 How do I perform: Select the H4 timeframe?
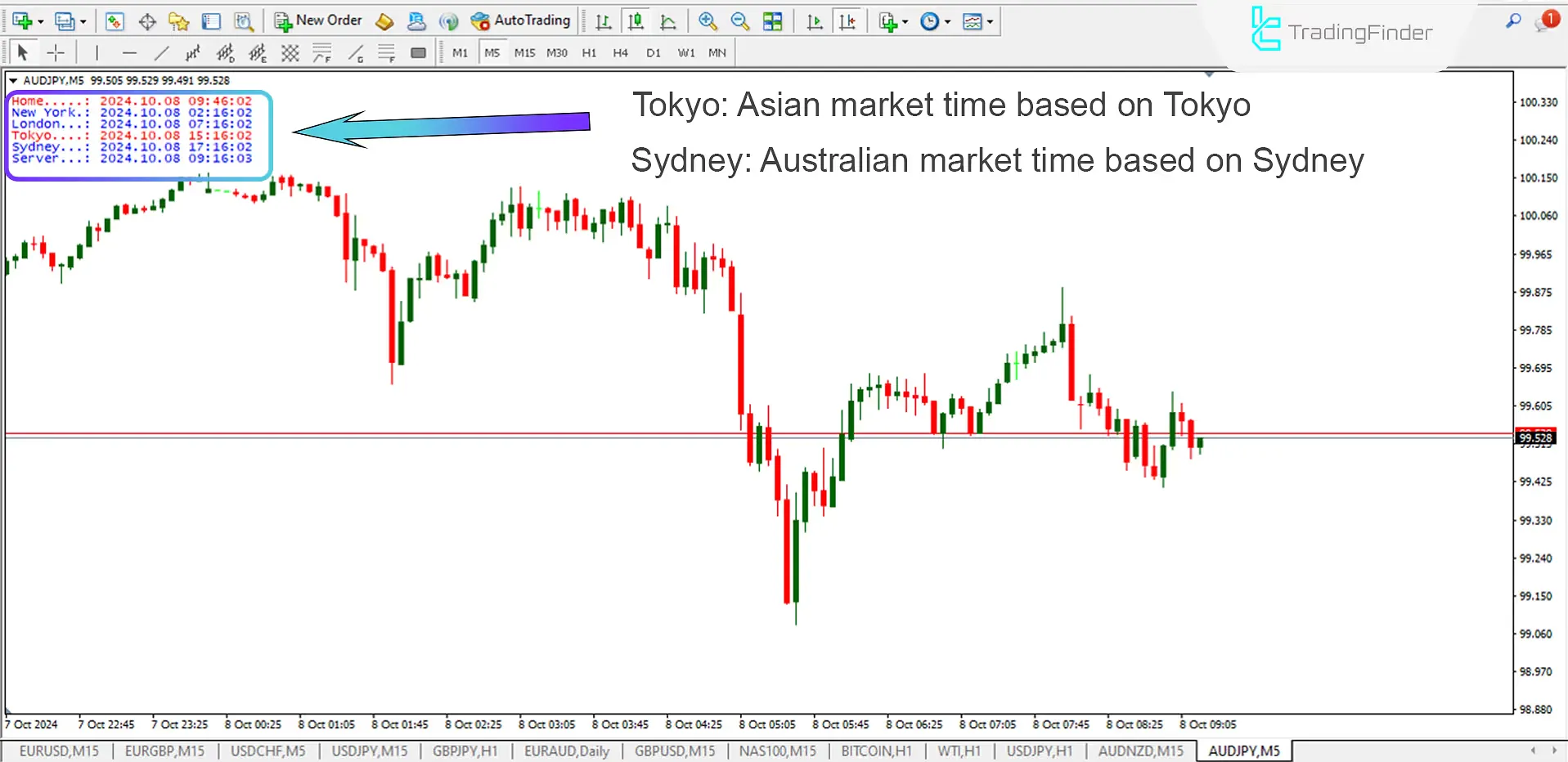(x=620, y=52)
